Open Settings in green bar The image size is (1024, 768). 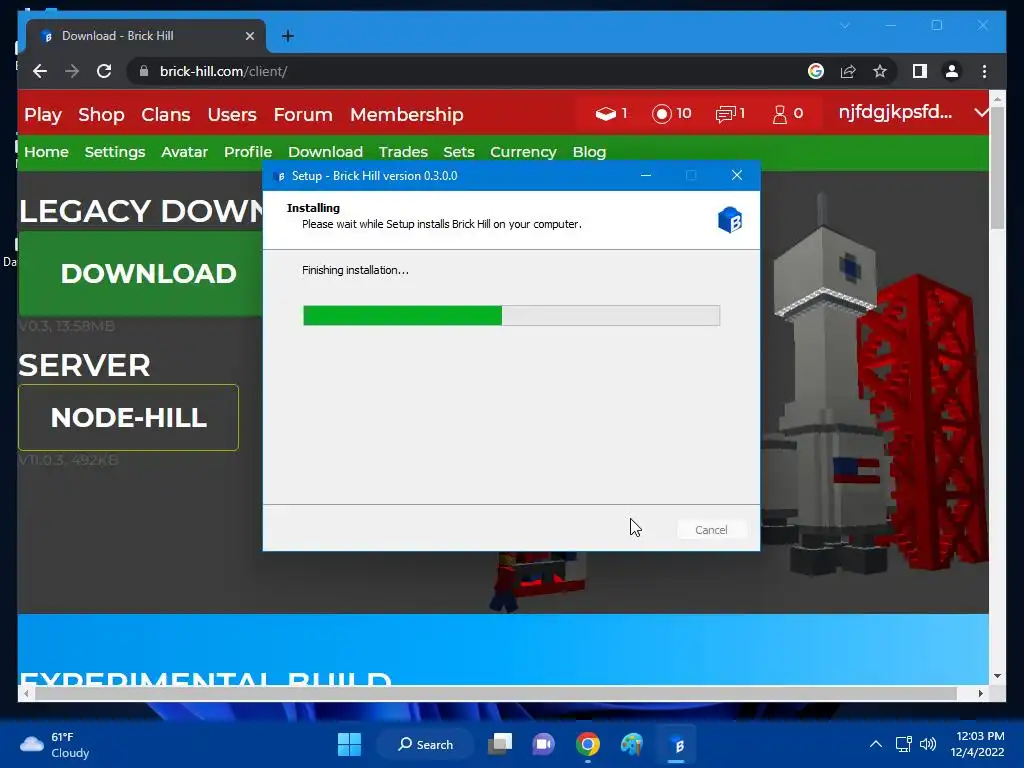115,152
